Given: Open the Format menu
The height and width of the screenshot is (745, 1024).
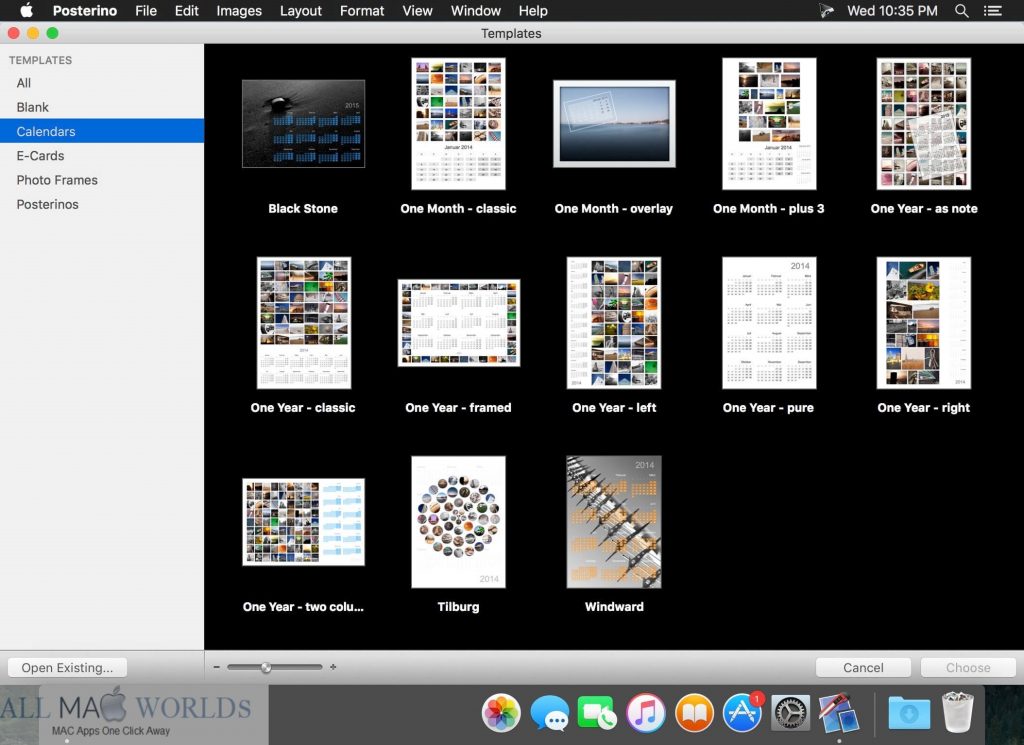Looking at the screenshot, I should click(362, 10).
